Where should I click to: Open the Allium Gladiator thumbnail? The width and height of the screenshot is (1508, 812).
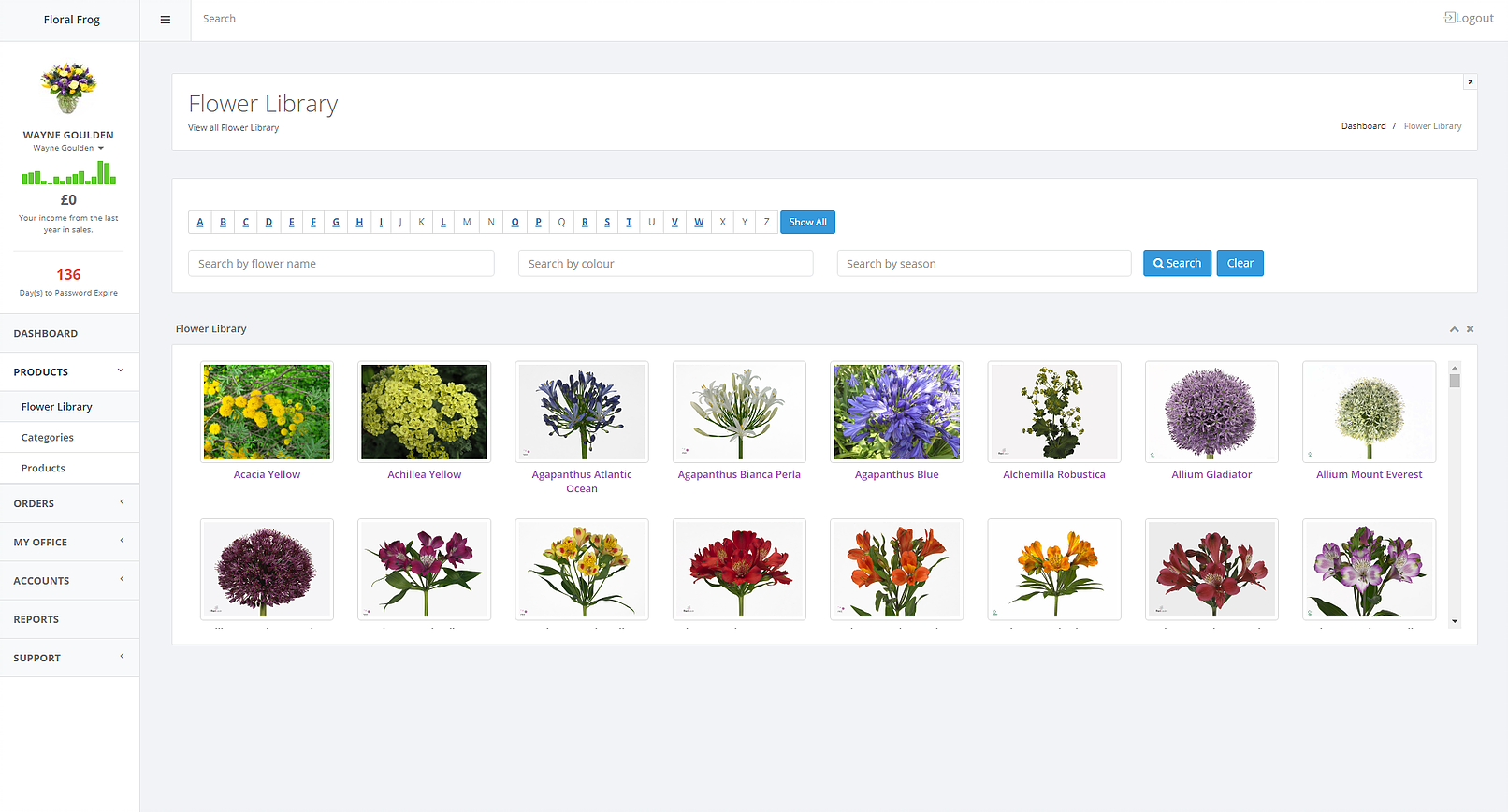pos(1211,413)
